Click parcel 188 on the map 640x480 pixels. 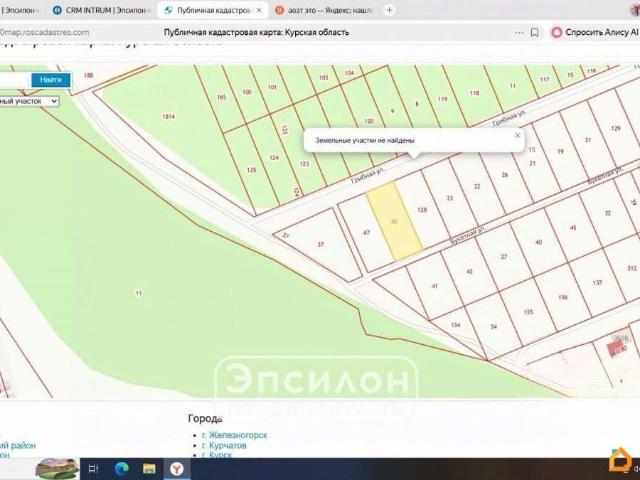pyautogui.click(x=88, y=75)
